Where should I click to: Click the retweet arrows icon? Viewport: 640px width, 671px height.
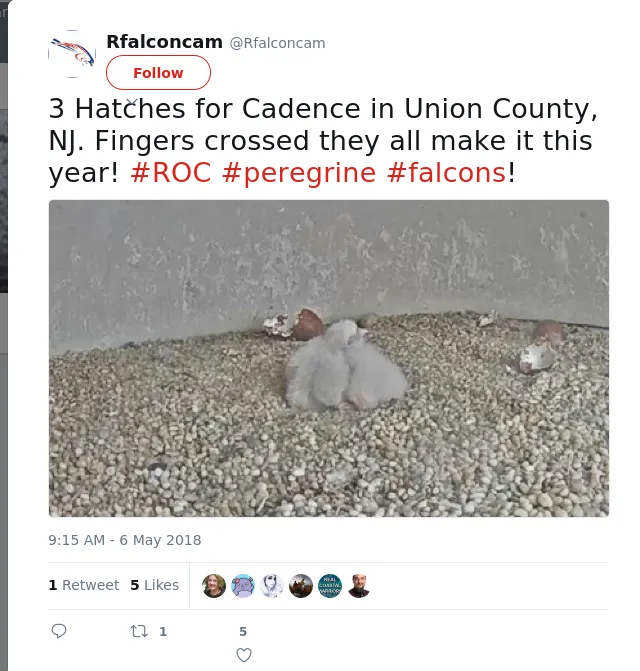click(139, 631)
